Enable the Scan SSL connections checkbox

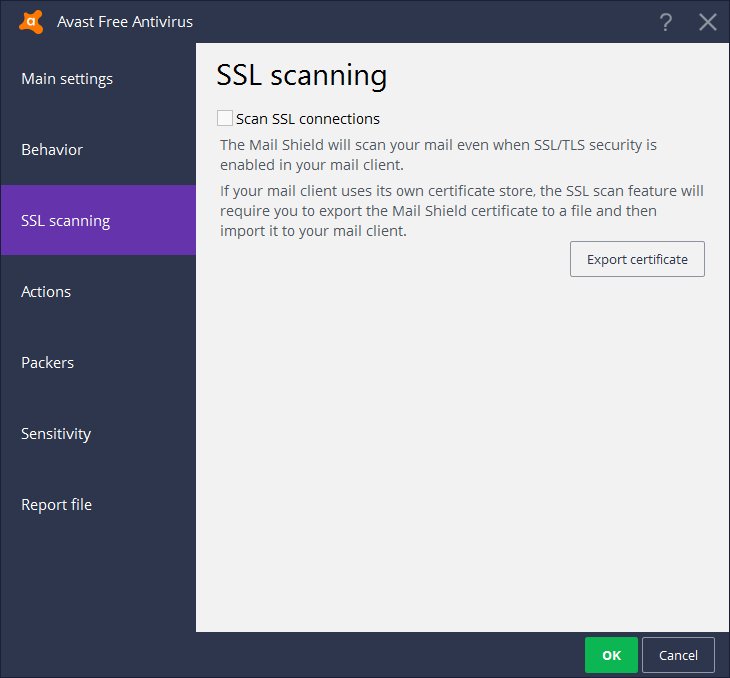click(225, 118)
